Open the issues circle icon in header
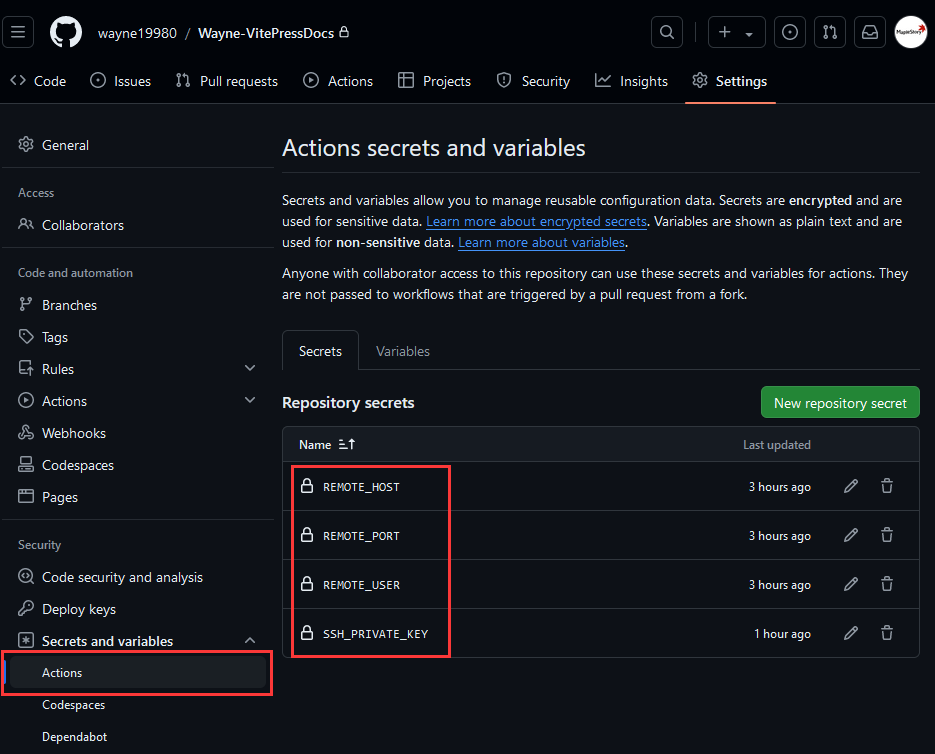The image size is (935, 754). [790, 32]
